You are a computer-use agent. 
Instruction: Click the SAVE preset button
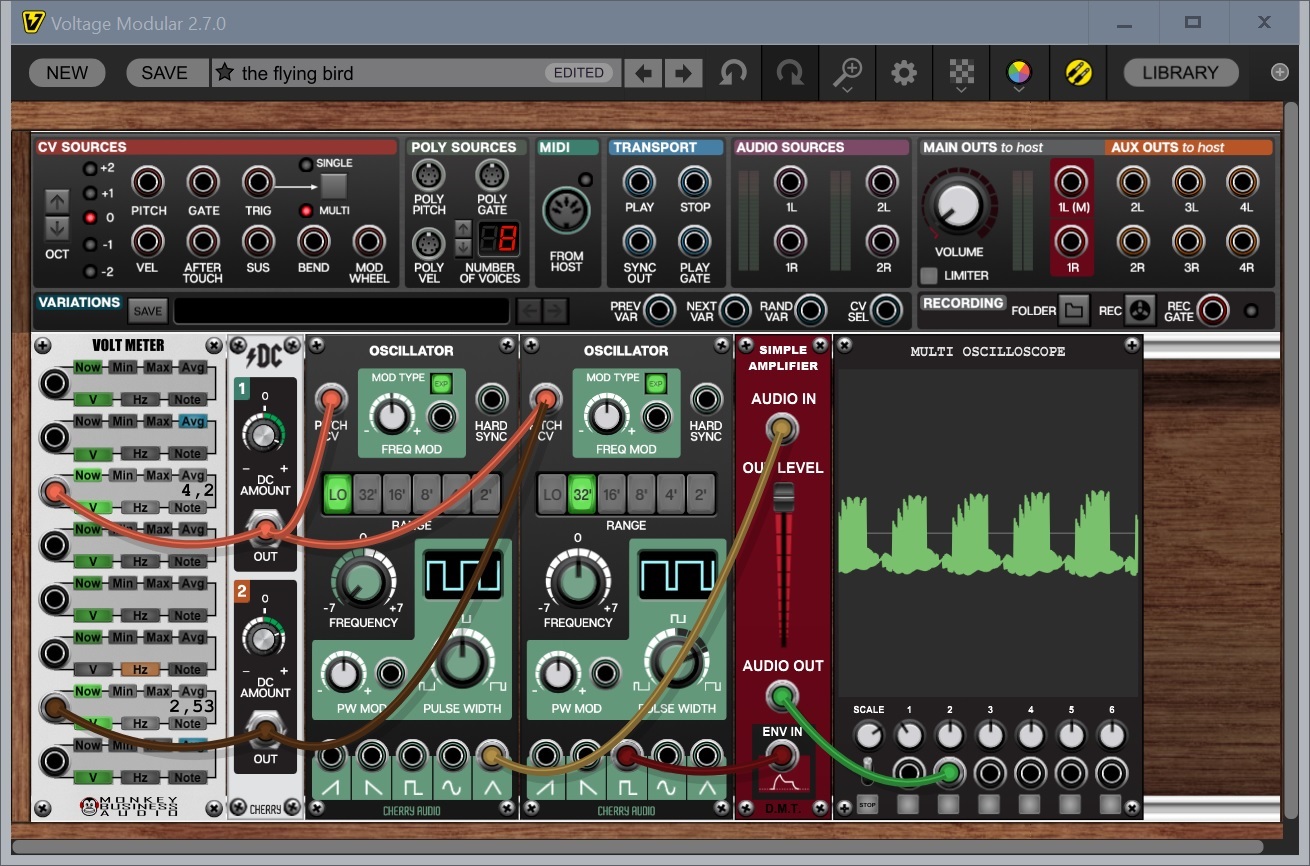tap(165, 73)
